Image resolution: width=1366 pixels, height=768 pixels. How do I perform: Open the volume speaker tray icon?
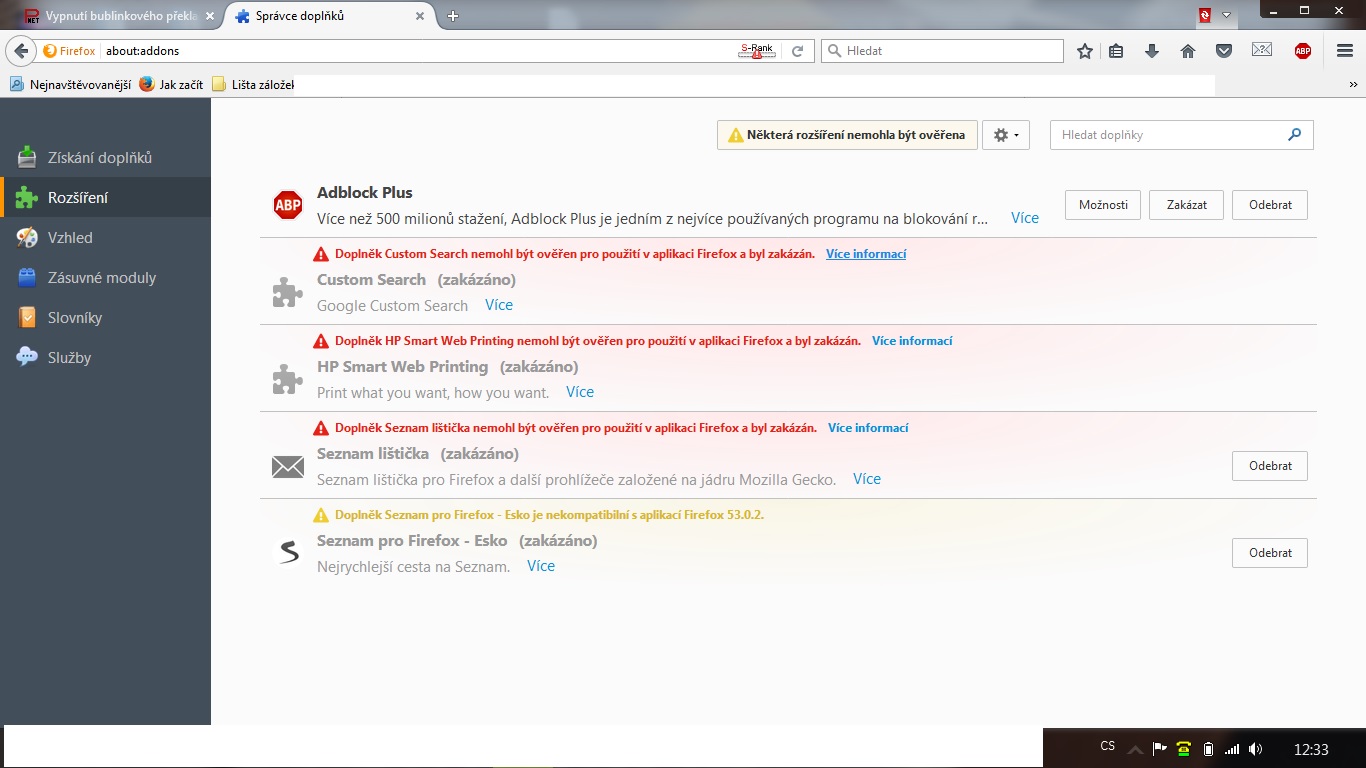[x=1256, y=748]
